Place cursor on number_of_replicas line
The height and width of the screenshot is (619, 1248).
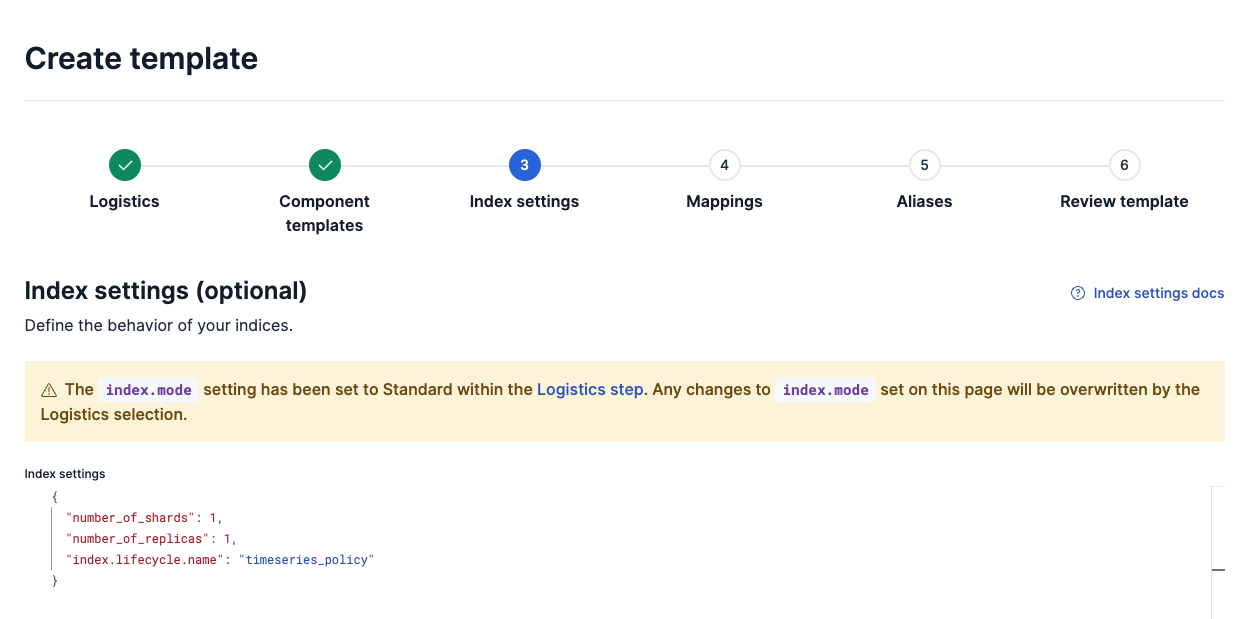click(150, 539)
